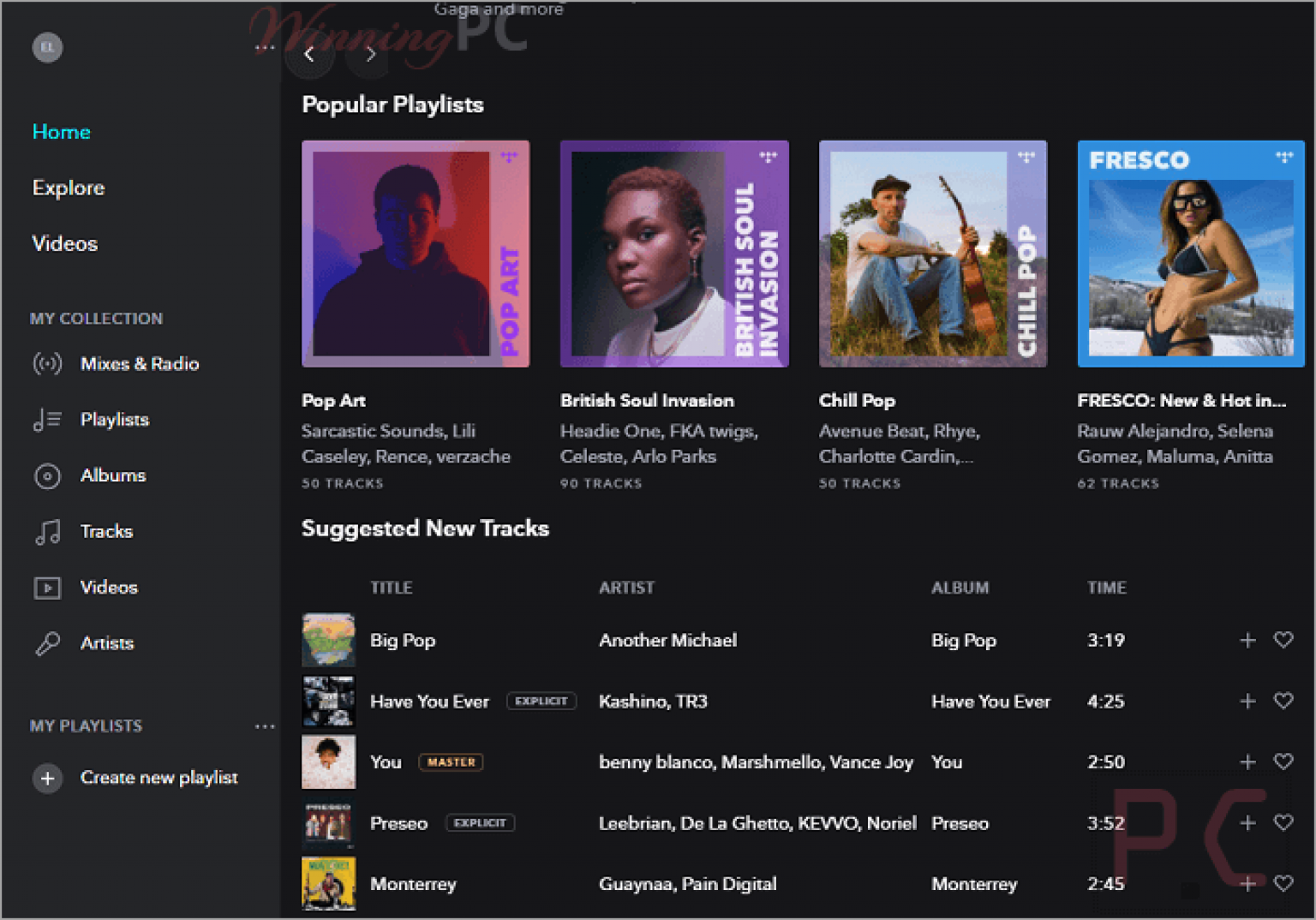Open Albums under My Collection
The height and width of the screenshot is (920, 1316).
coord(89,475)
